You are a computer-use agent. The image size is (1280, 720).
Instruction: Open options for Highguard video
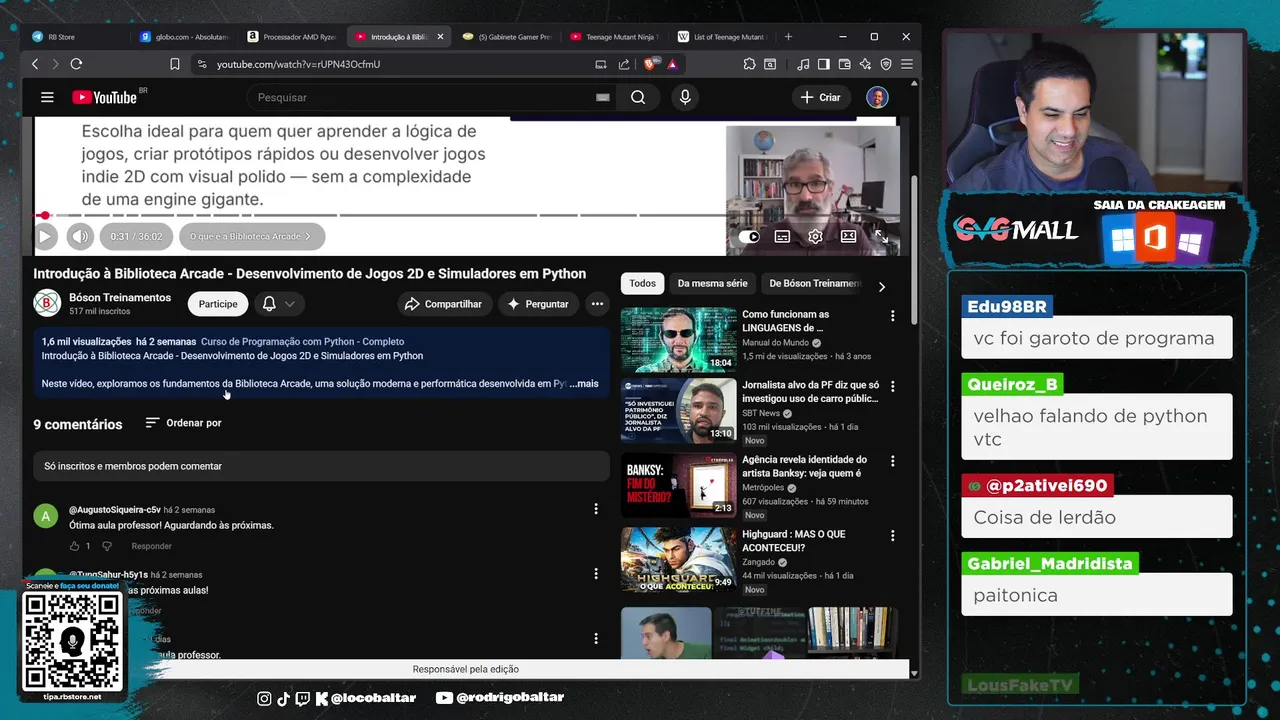893,536
